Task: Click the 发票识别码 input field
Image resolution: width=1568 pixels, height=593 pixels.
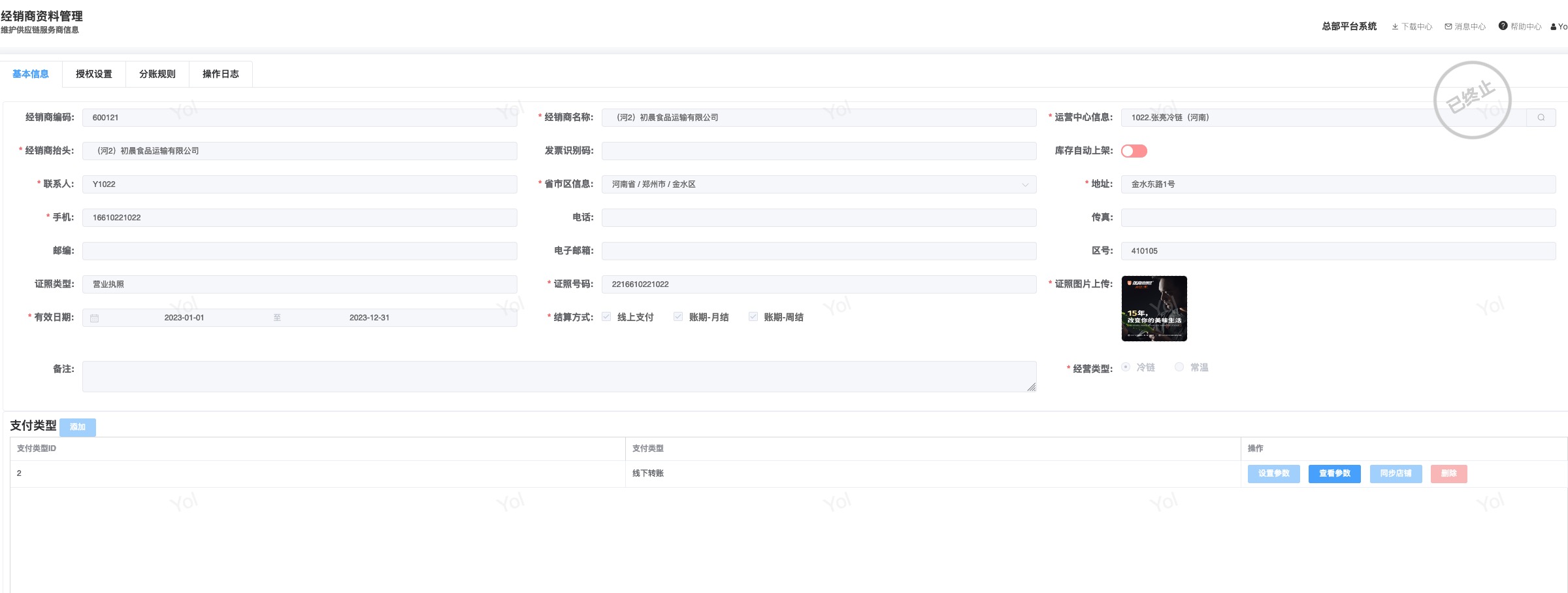Action: [819, 151]
